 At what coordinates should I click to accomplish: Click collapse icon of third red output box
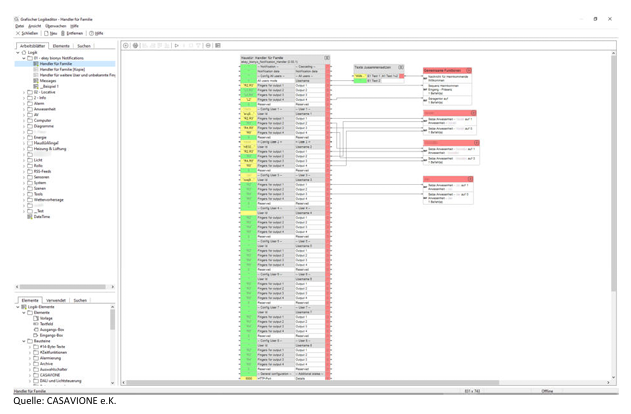click(x=476, y=143)
